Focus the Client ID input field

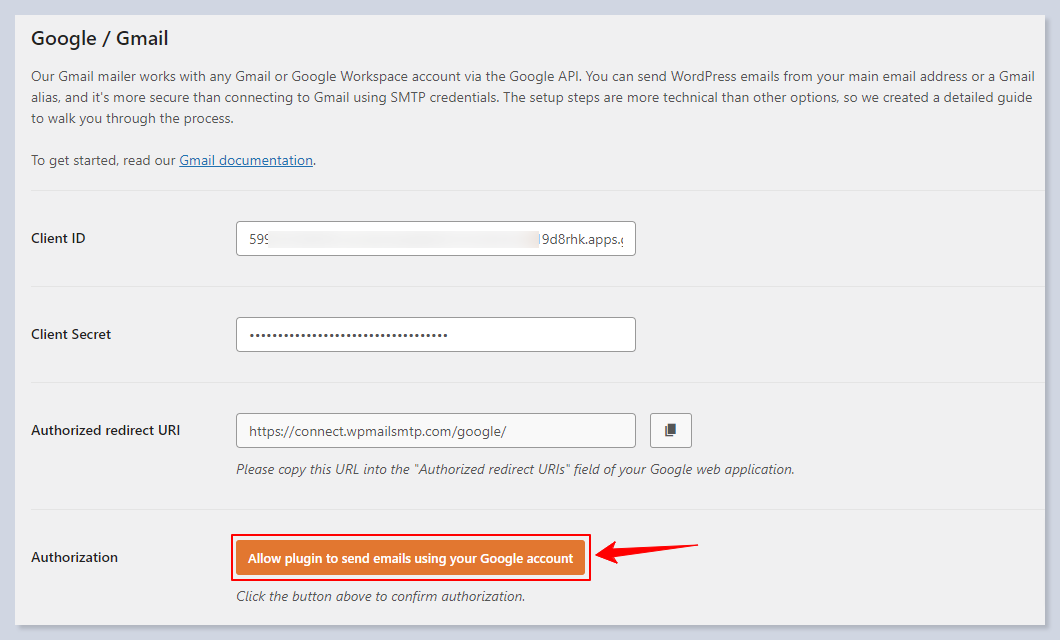435,239
